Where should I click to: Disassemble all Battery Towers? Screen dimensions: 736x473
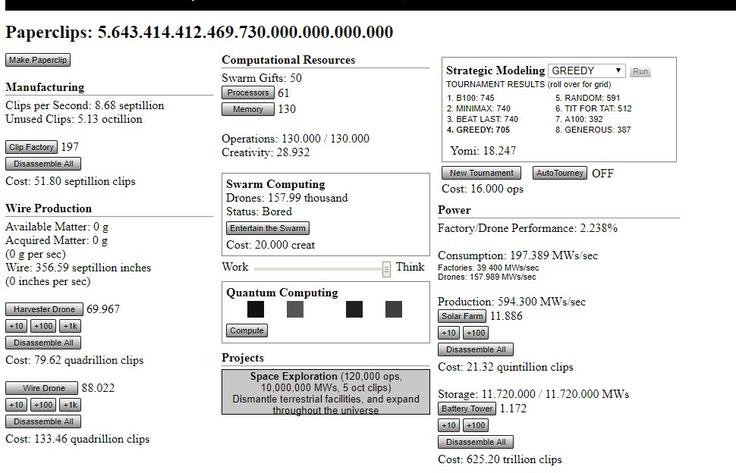click(x=476, y=442)
